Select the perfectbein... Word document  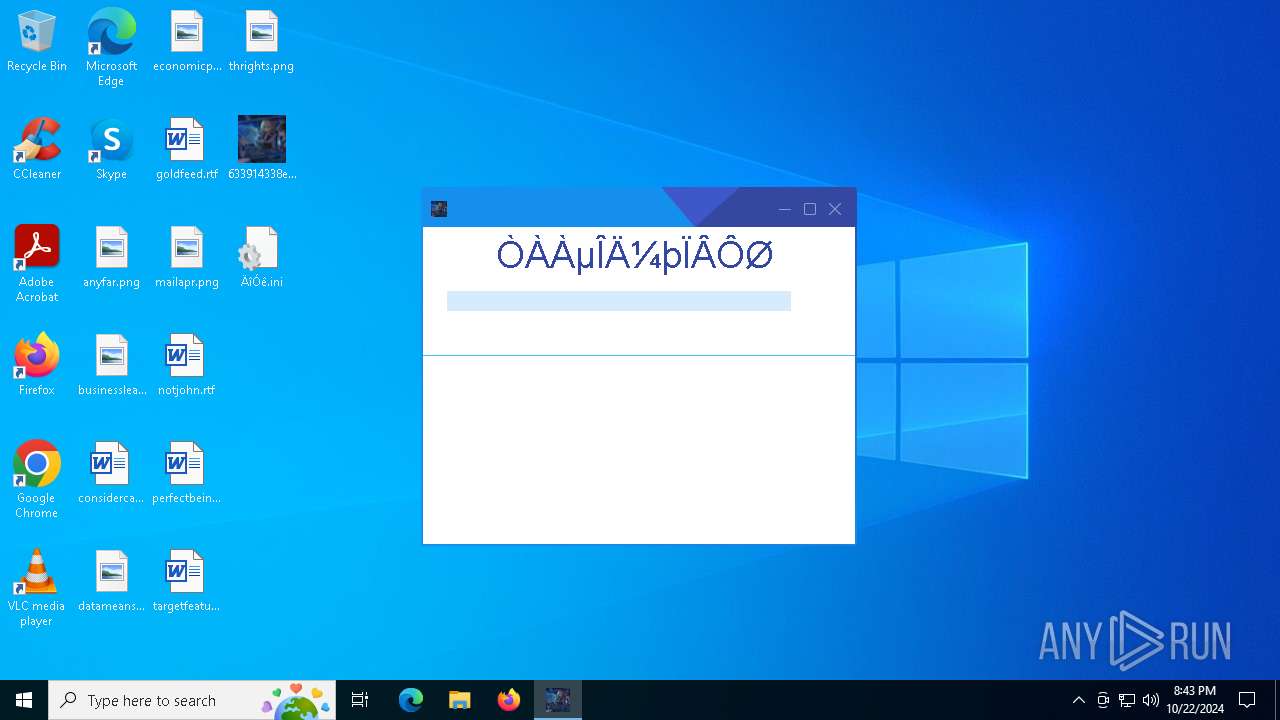(187, 473)
